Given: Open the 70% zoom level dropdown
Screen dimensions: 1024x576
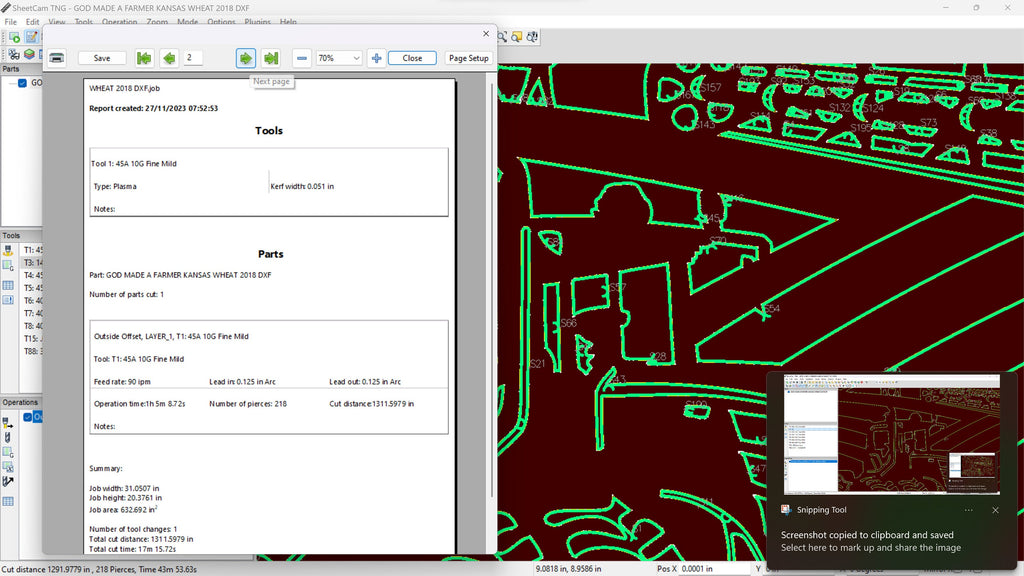Looking at the screenshot, I should (x=338, y=58).
